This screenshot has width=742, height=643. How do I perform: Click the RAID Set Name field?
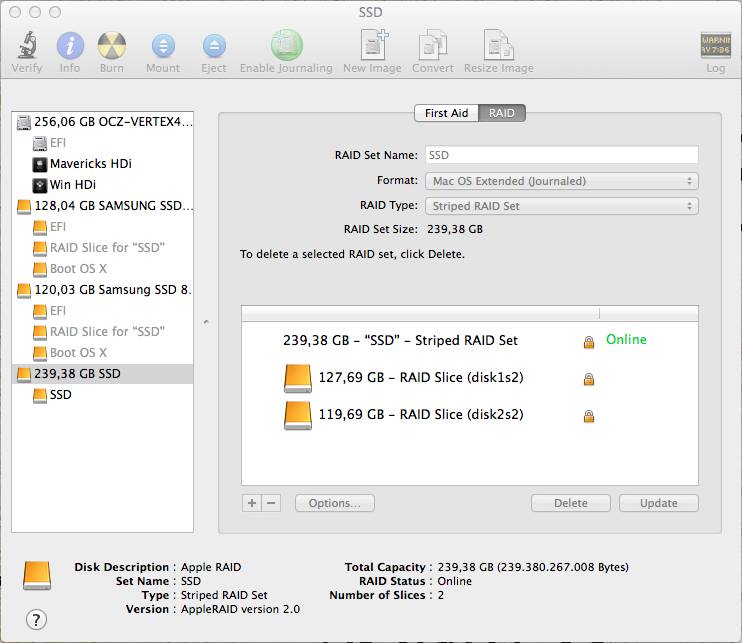tap(562, 155)
